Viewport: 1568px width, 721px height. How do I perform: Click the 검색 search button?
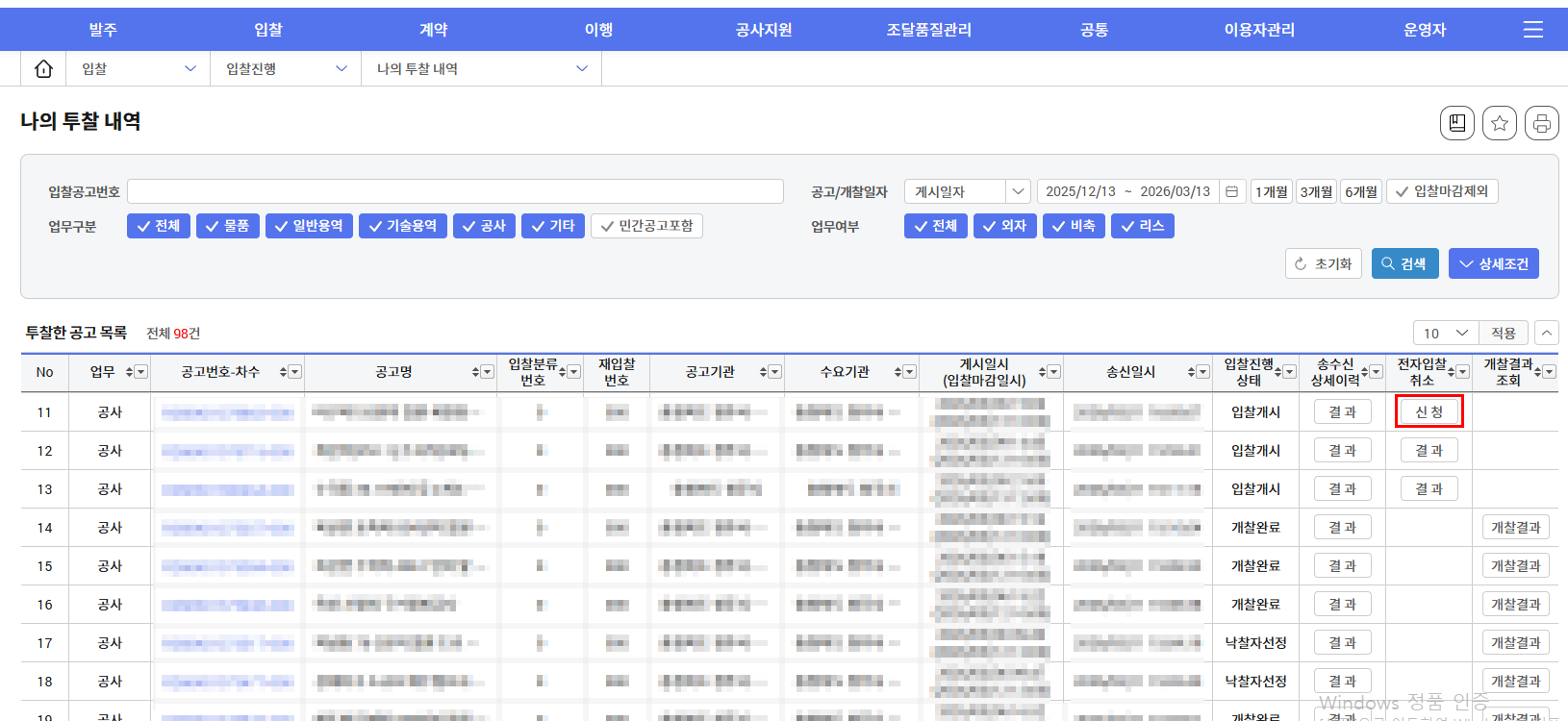click(x=1404, y=263)
